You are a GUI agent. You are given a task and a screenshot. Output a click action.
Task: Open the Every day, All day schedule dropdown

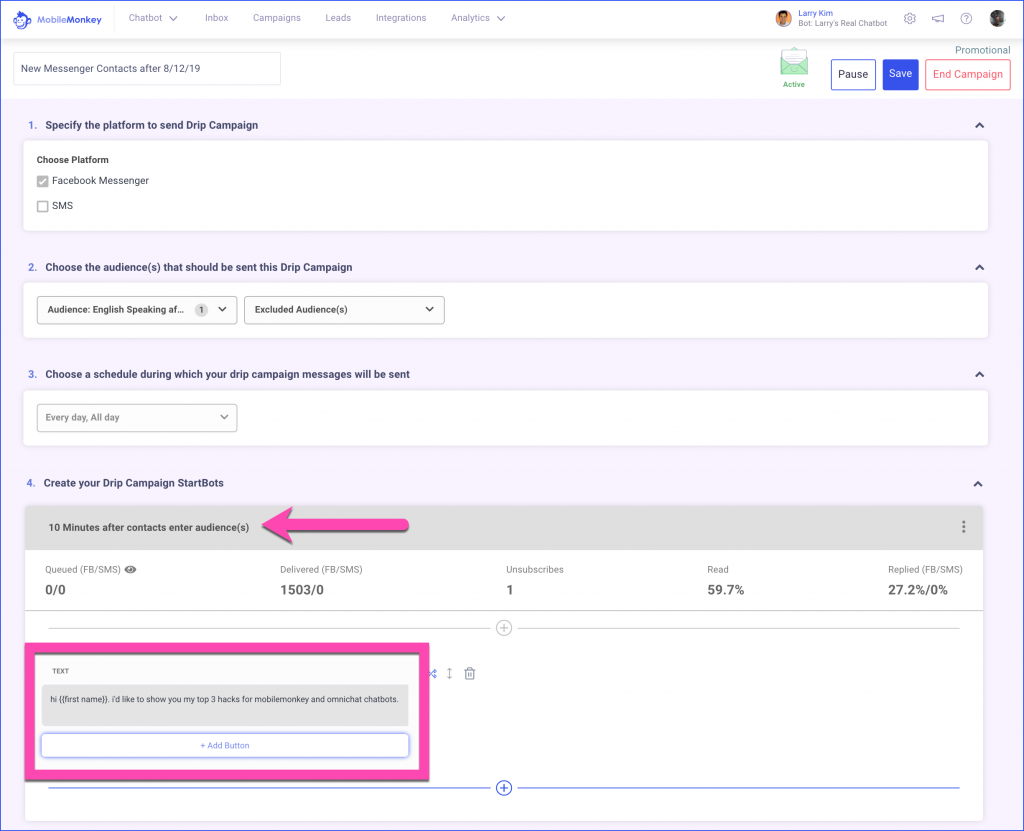click(137, 417)
